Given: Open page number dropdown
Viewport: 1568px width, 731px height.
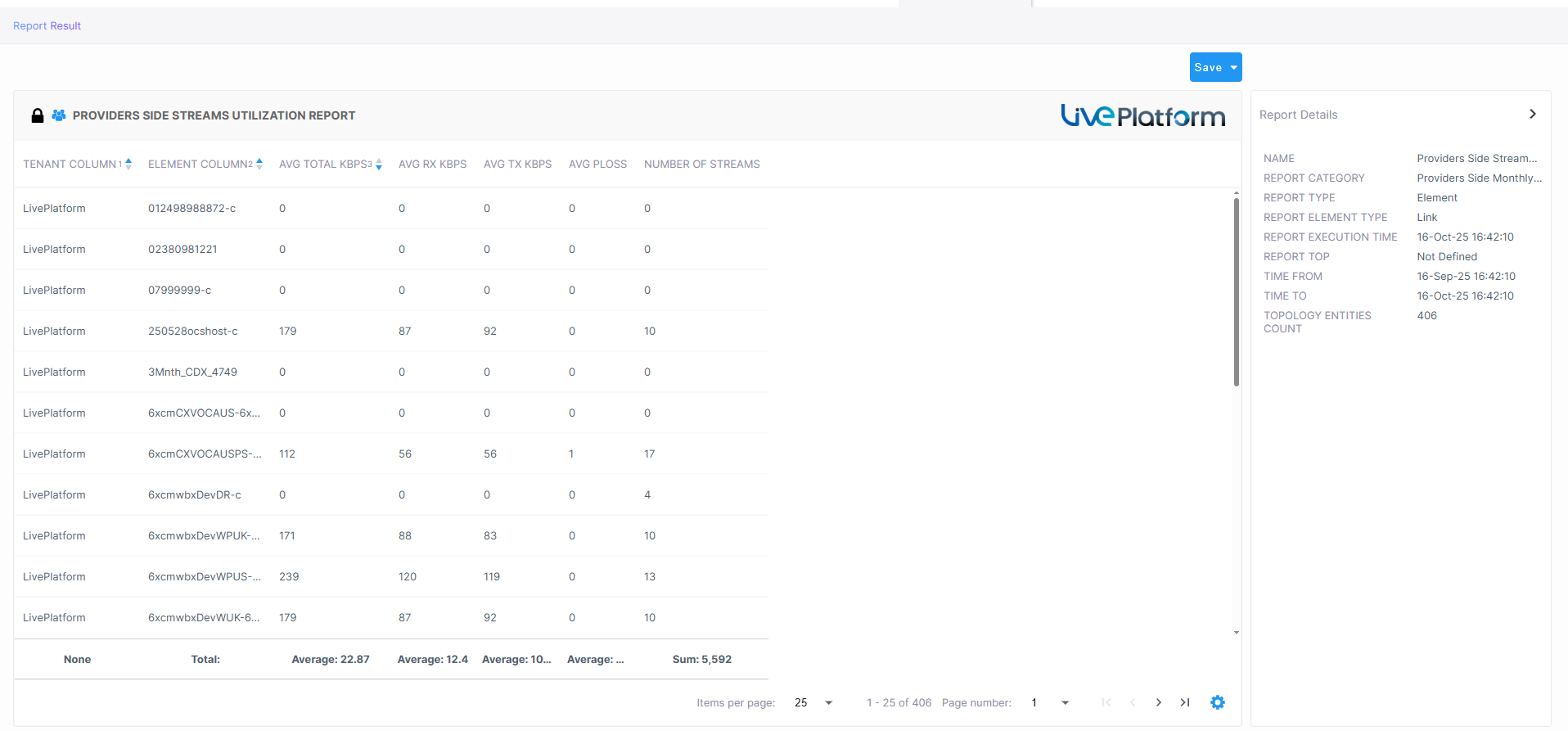Looking at the screenshot, I should coord(1065,702).
